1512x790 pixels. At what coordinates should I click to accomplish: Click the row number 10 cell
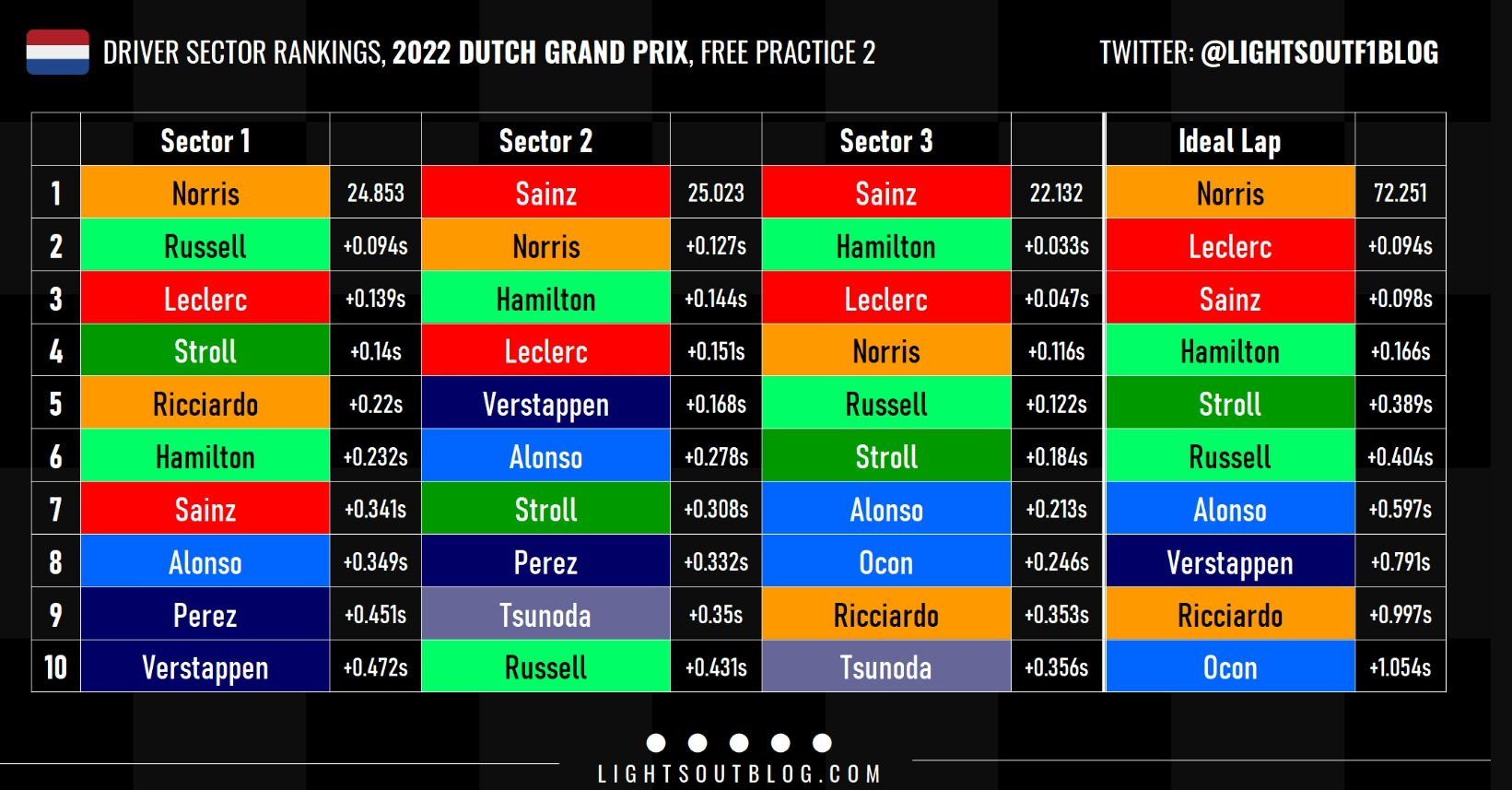point(56,666)
